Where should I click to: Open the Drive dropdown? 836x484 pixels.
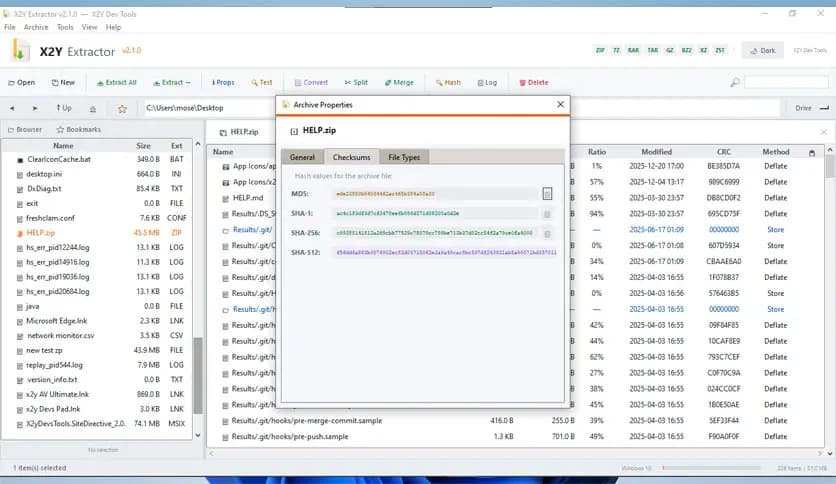point(811,108)
